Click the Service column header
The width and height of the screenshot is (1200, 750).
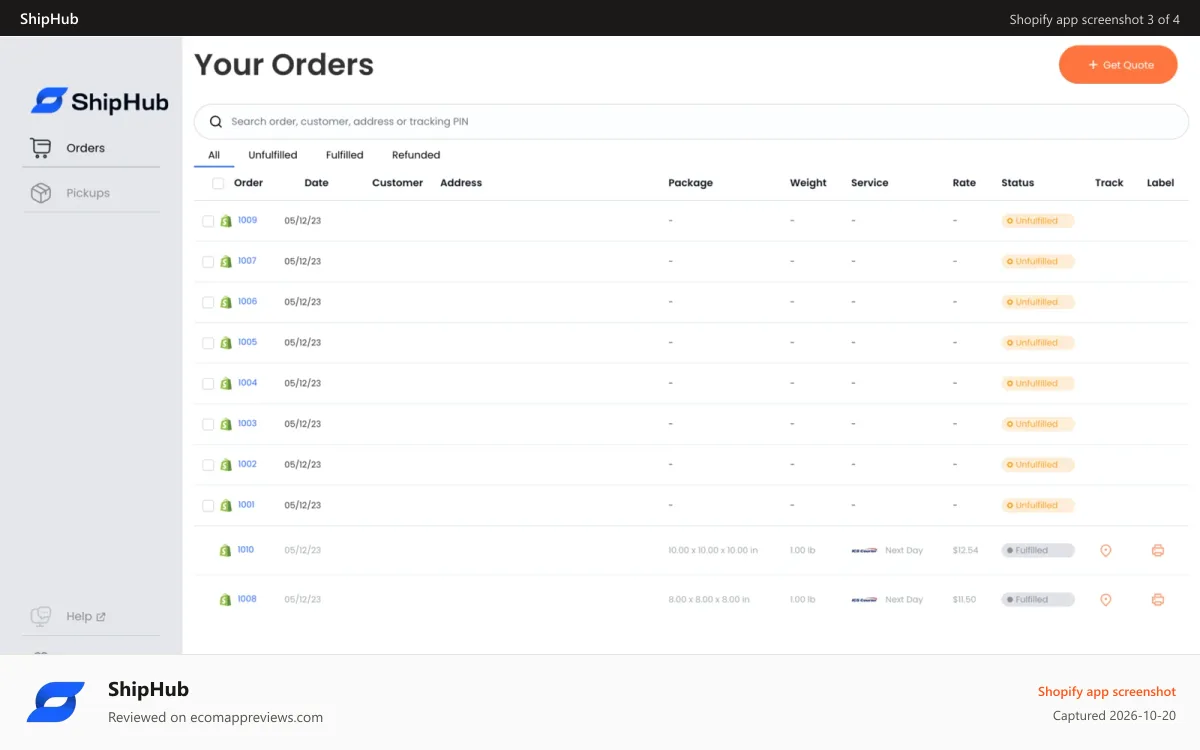coord(870,183)
